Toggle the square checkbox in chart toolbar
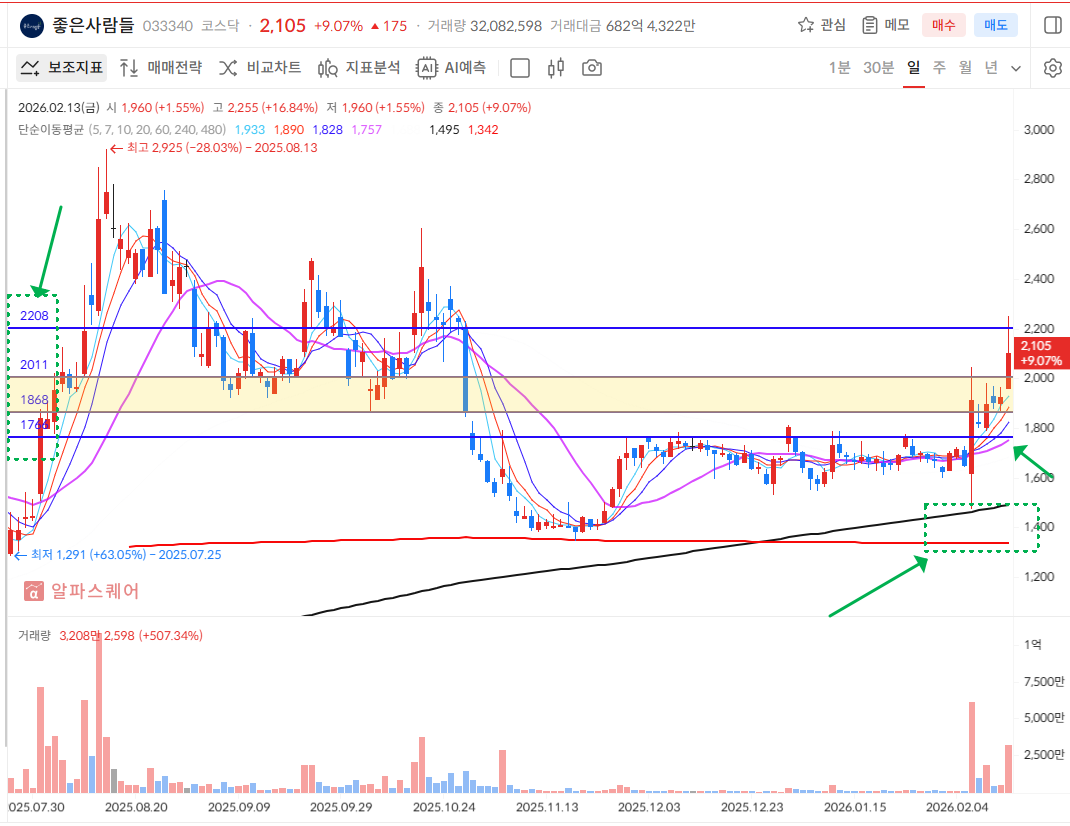 [520, 68]
